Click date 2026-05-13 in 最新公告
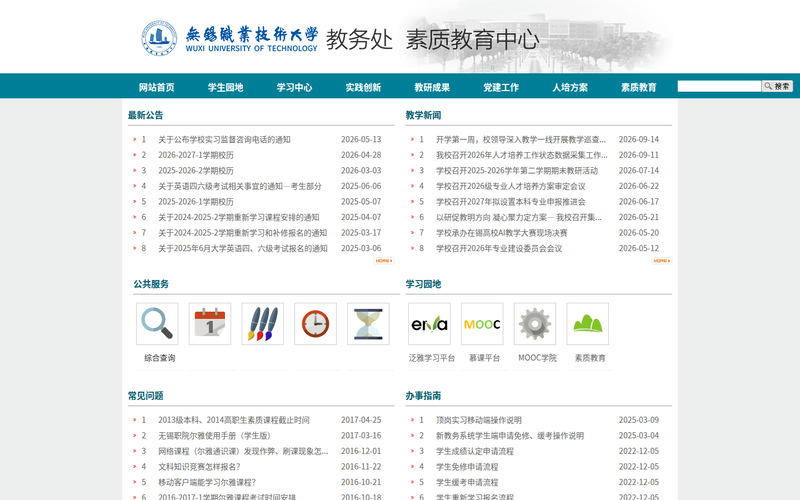This screenshot has width=800, height=500. click(361, 139)
